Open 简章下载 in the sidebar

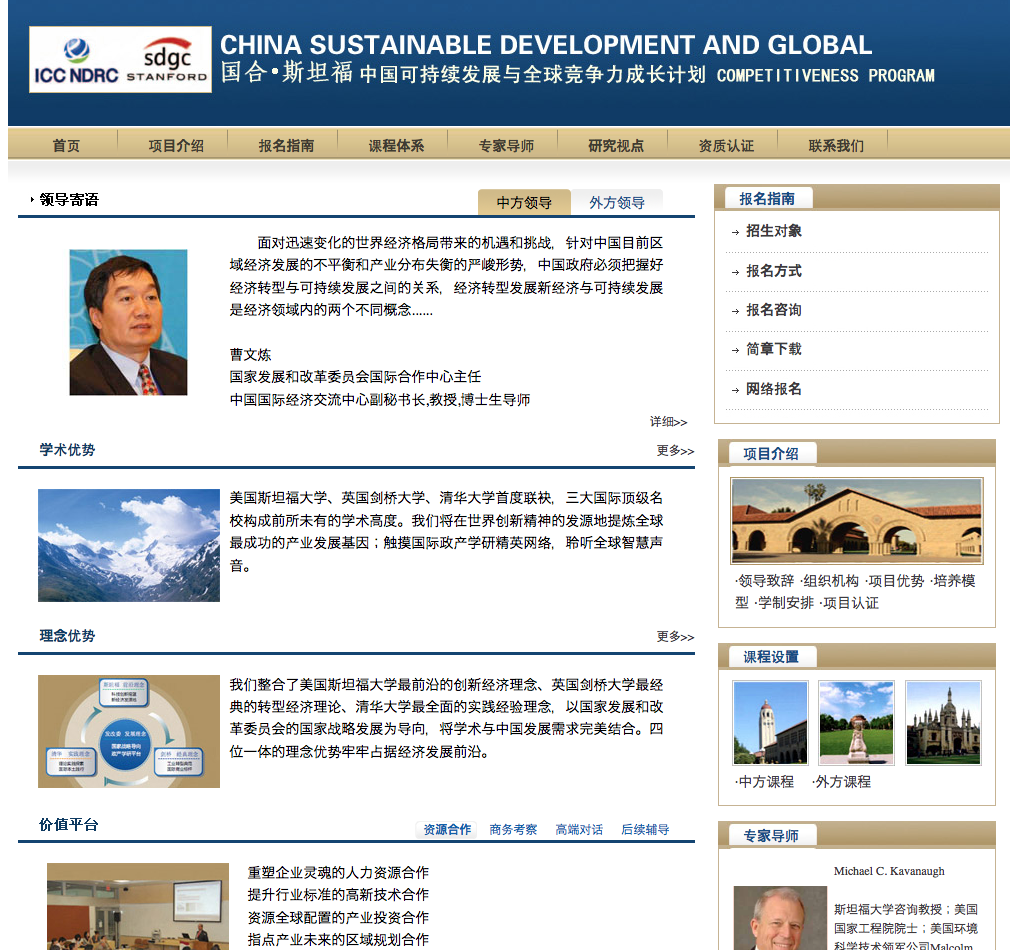[x=773, y=349]
